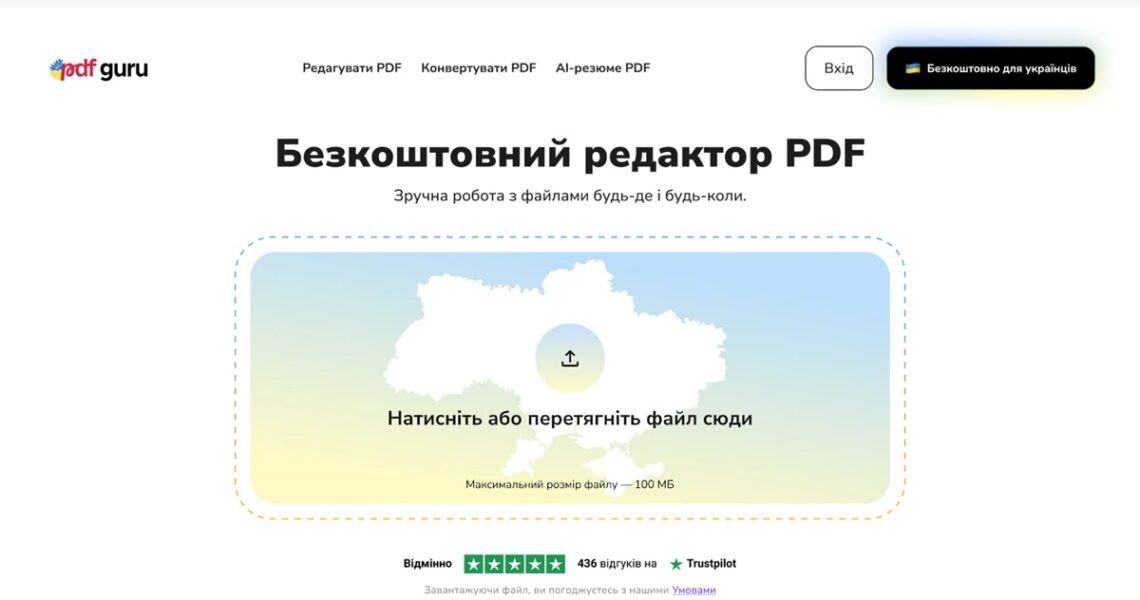This screenshot has width=1140, height=600.
Task: Click the Trustpilot brand name text
Action: (711, 564)
